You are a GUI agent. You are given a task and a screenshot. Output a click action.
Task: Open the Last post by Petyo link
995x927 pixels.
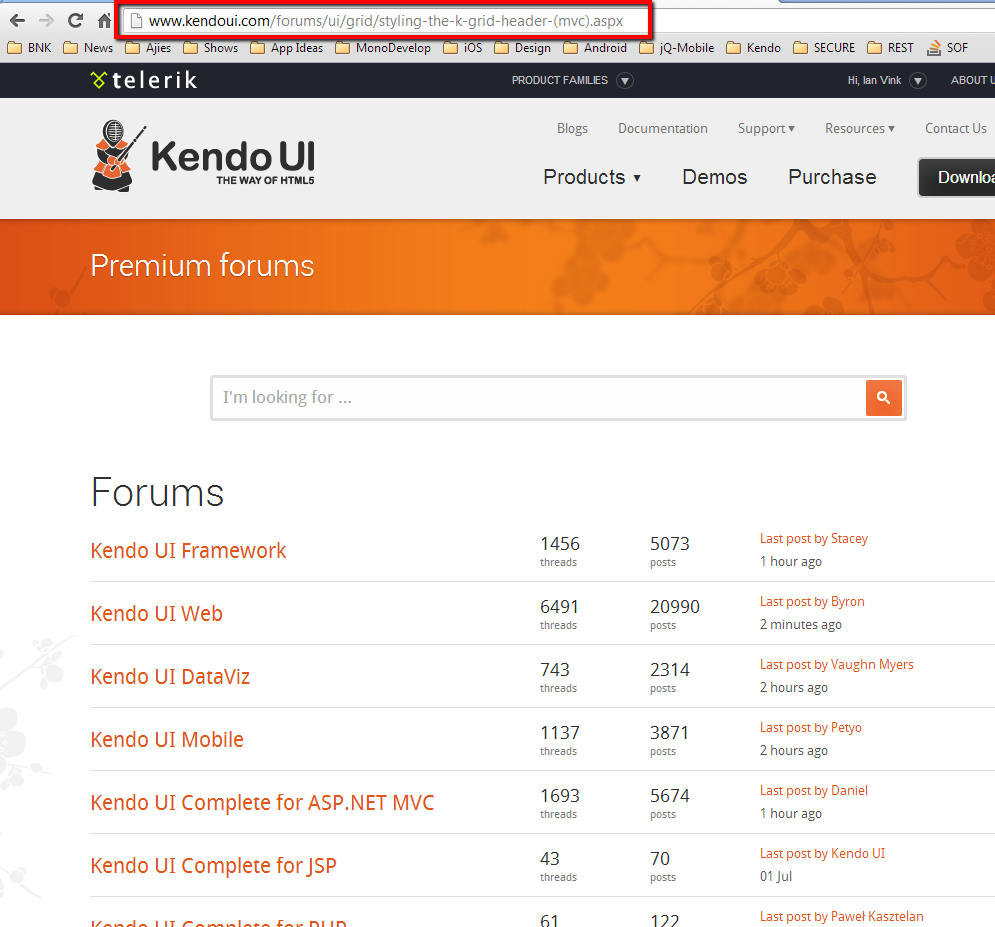pos(811,727)
